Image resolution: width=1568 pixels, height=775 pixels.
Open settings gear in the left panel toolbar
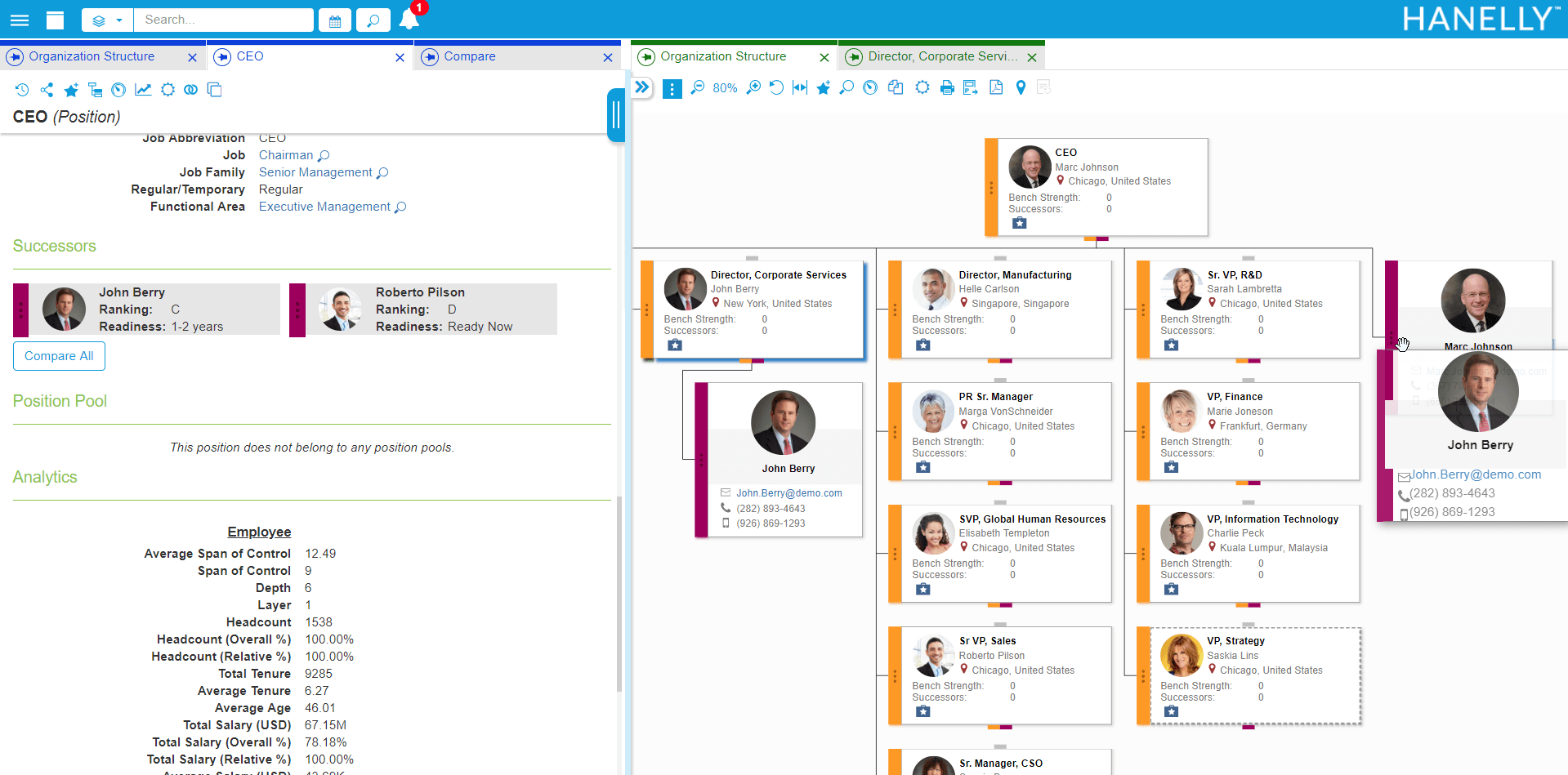[x=168, y=90]
